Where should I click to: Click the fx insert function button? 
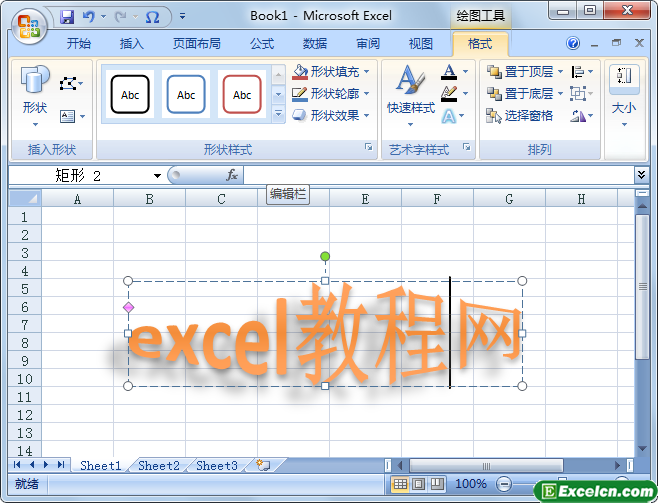point(232,175)
